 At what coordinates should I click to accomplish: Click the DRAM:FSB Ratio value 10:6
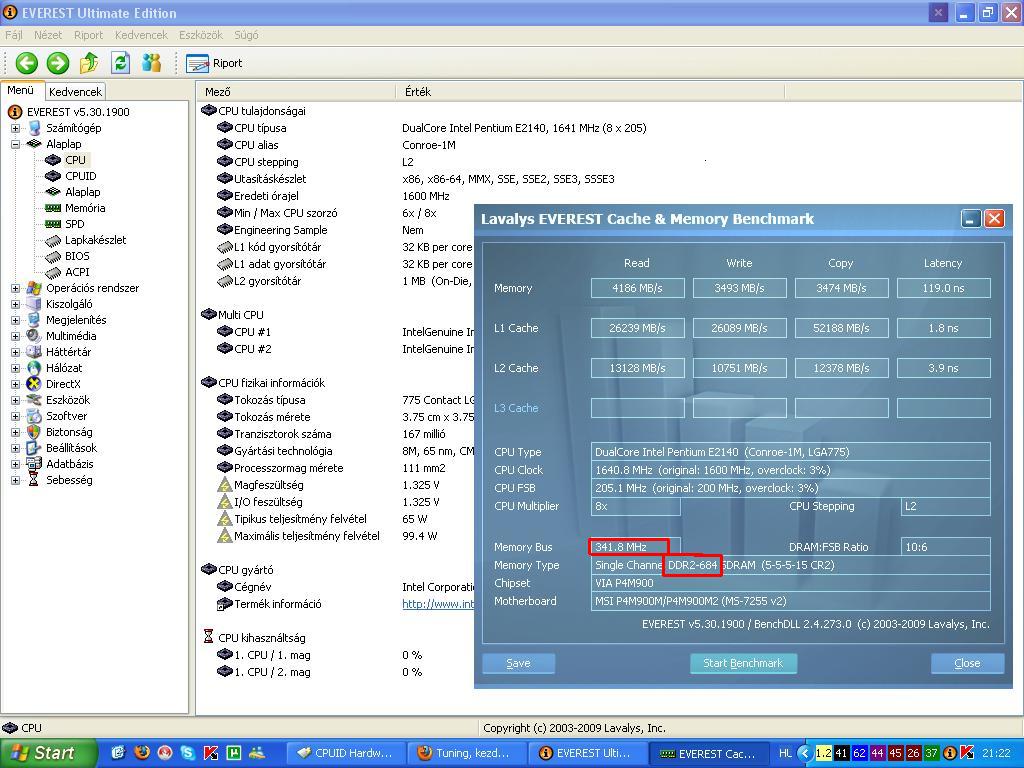pyautogui.click(x=945, y=547)
